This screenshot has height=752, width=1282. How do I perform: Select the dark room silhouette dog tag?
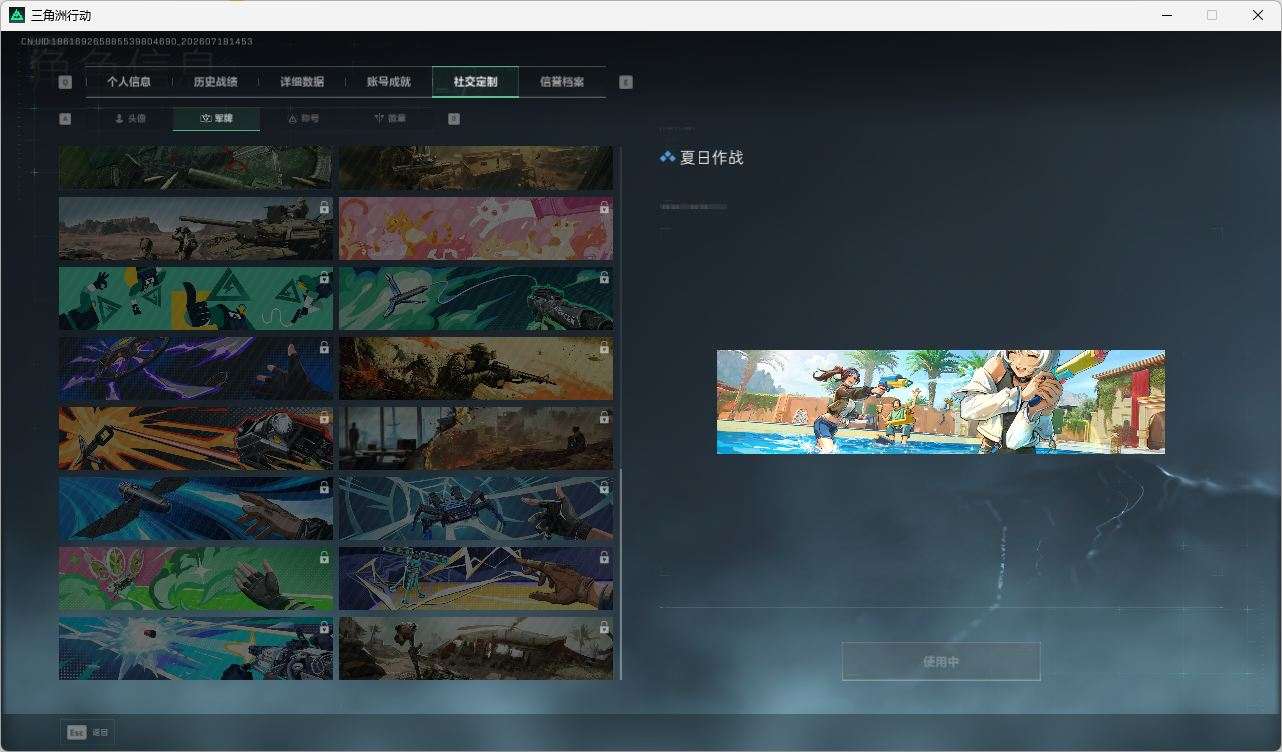[x=476, y=438]
